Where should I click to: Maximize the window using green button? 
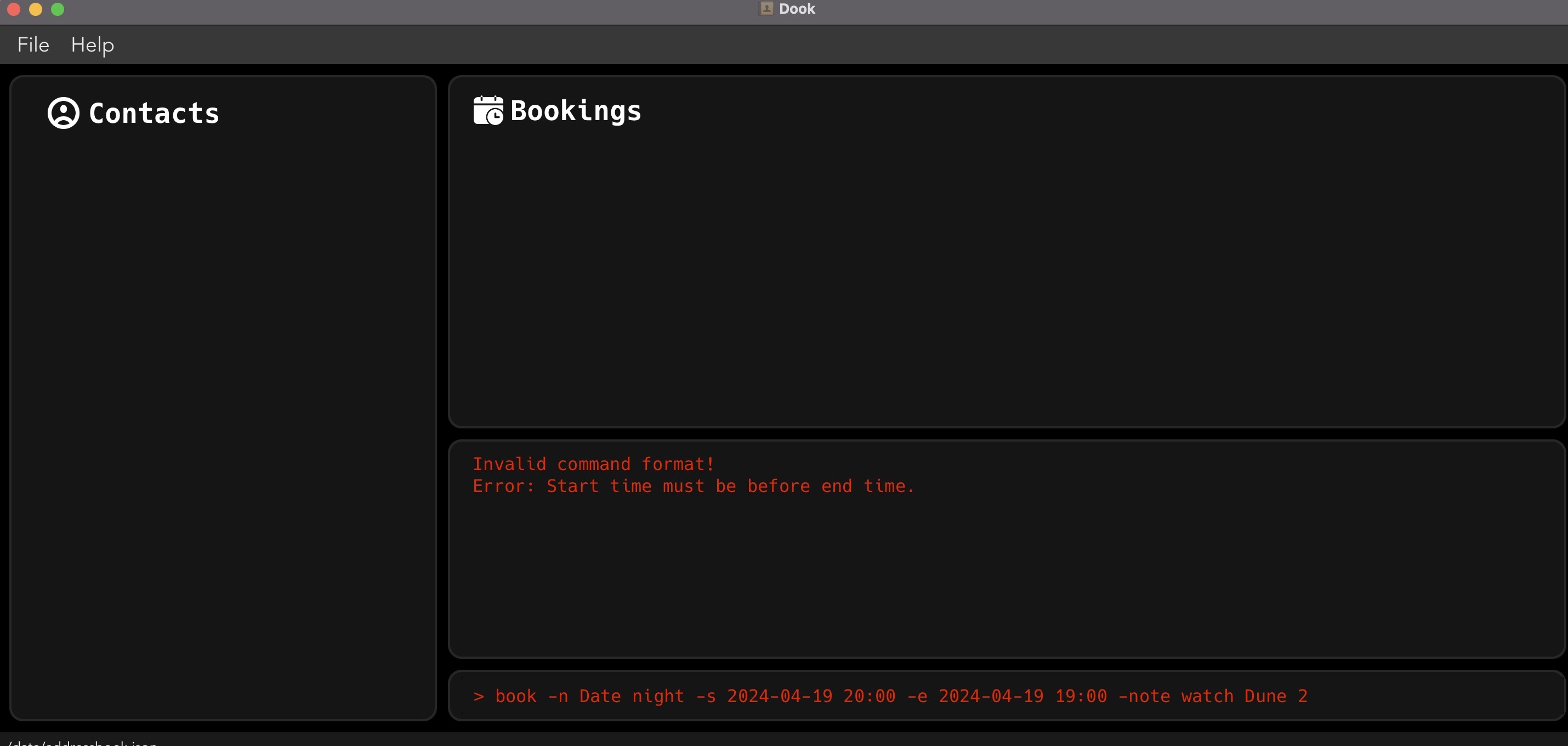(x=57, y=9)
